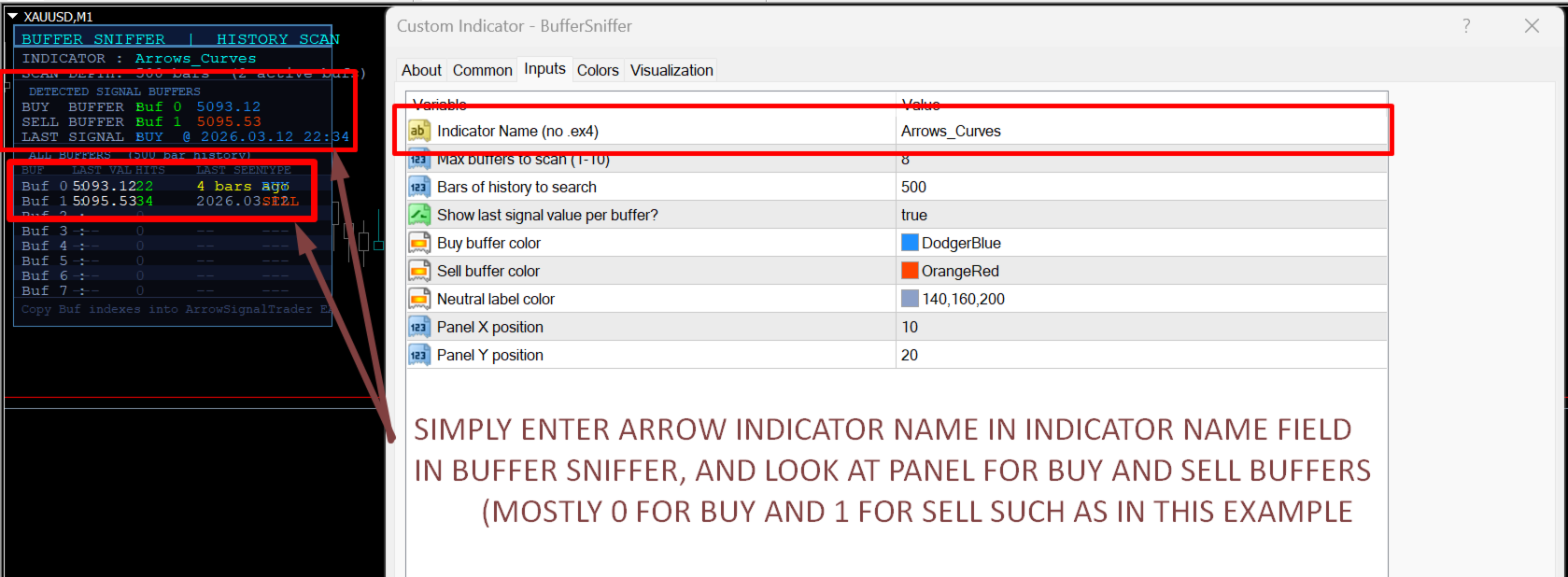Click the integer icon beside Panel Y position
Image resolution: width=1568 pixels, height=577 pixels.
(x=418, y=355)
